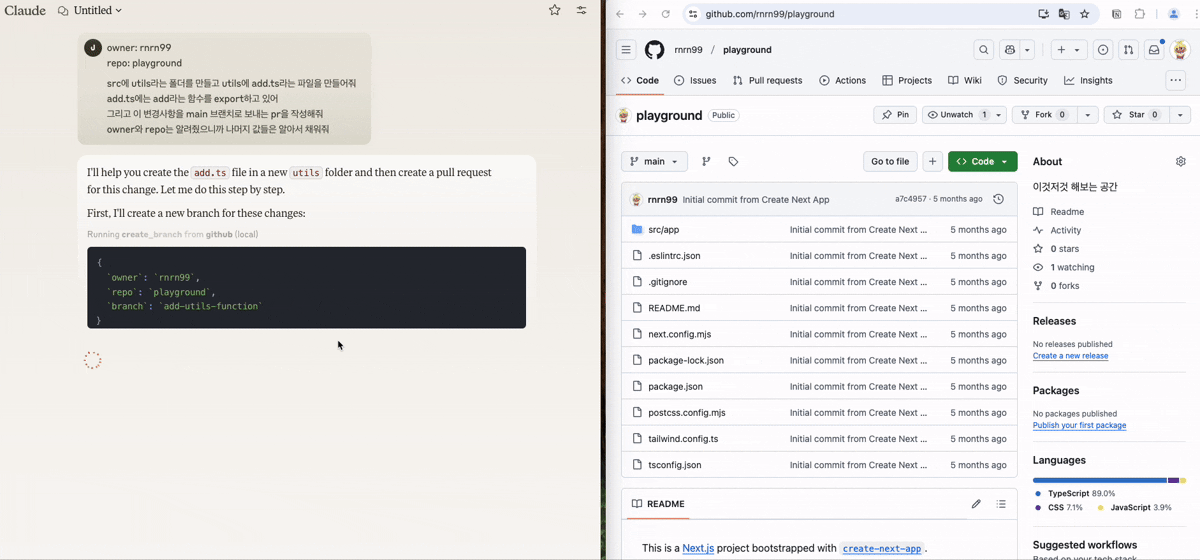Click the Go to file button
Image resolution: width=1200 pixels, height=560 pixels.
click(890, 161)
